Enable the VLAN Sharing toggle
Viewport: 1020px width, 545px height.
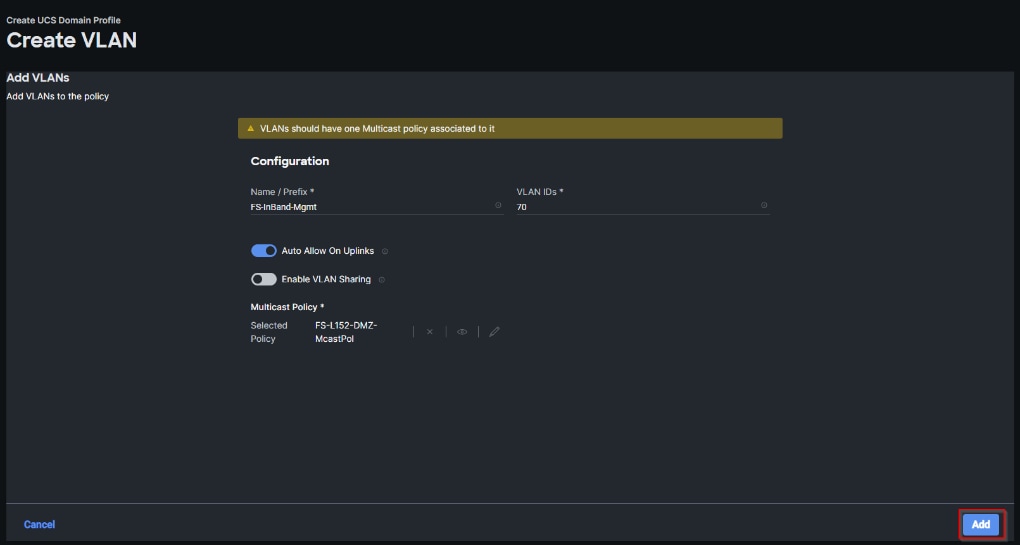pos(264,279)
